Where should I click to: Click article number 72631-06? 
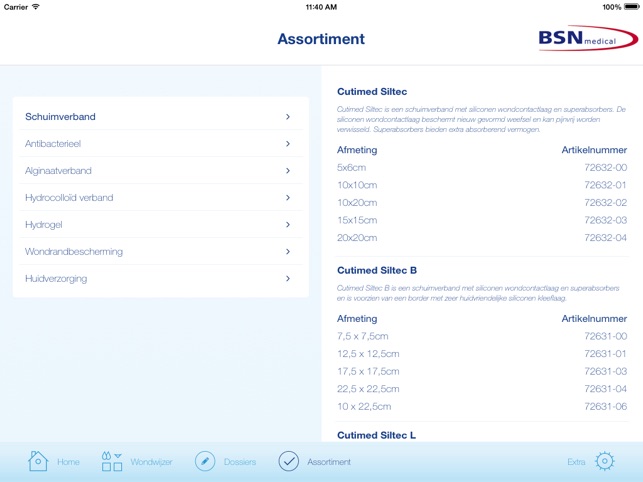[606, 407]
